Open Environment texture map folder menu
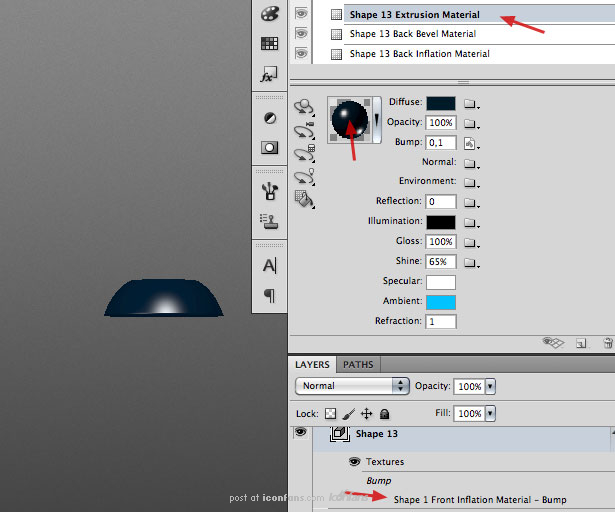This screenshot has height=512, width=615. (x=471, y=183)
